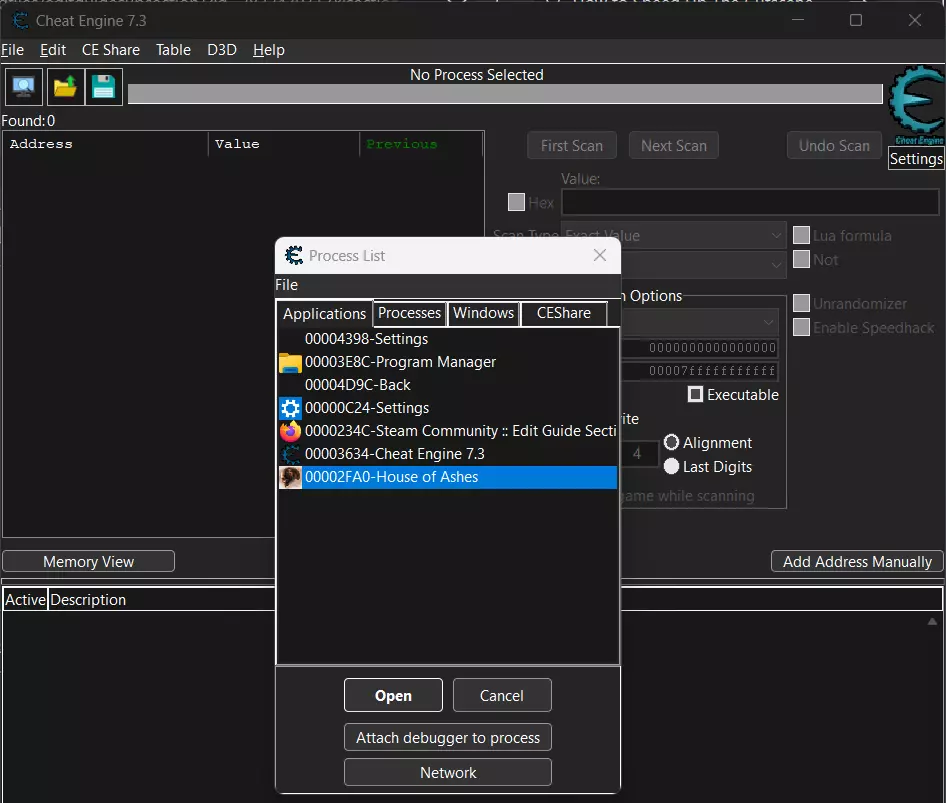Switch to the CEShare tab

tap(564, 313)
